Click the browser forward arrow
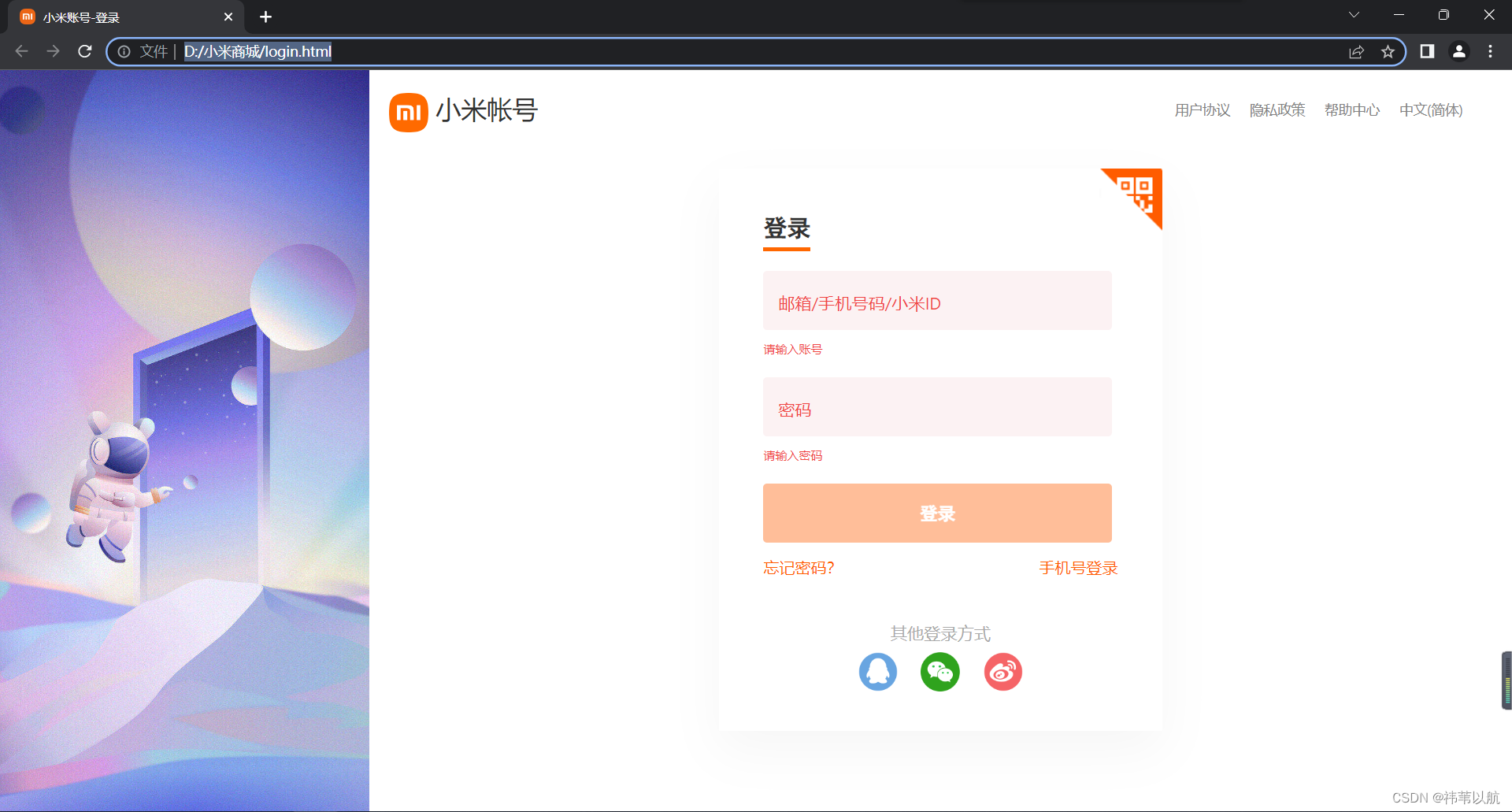The height and width of the screenshot is (812, 1512). click(x=53, y=51)
